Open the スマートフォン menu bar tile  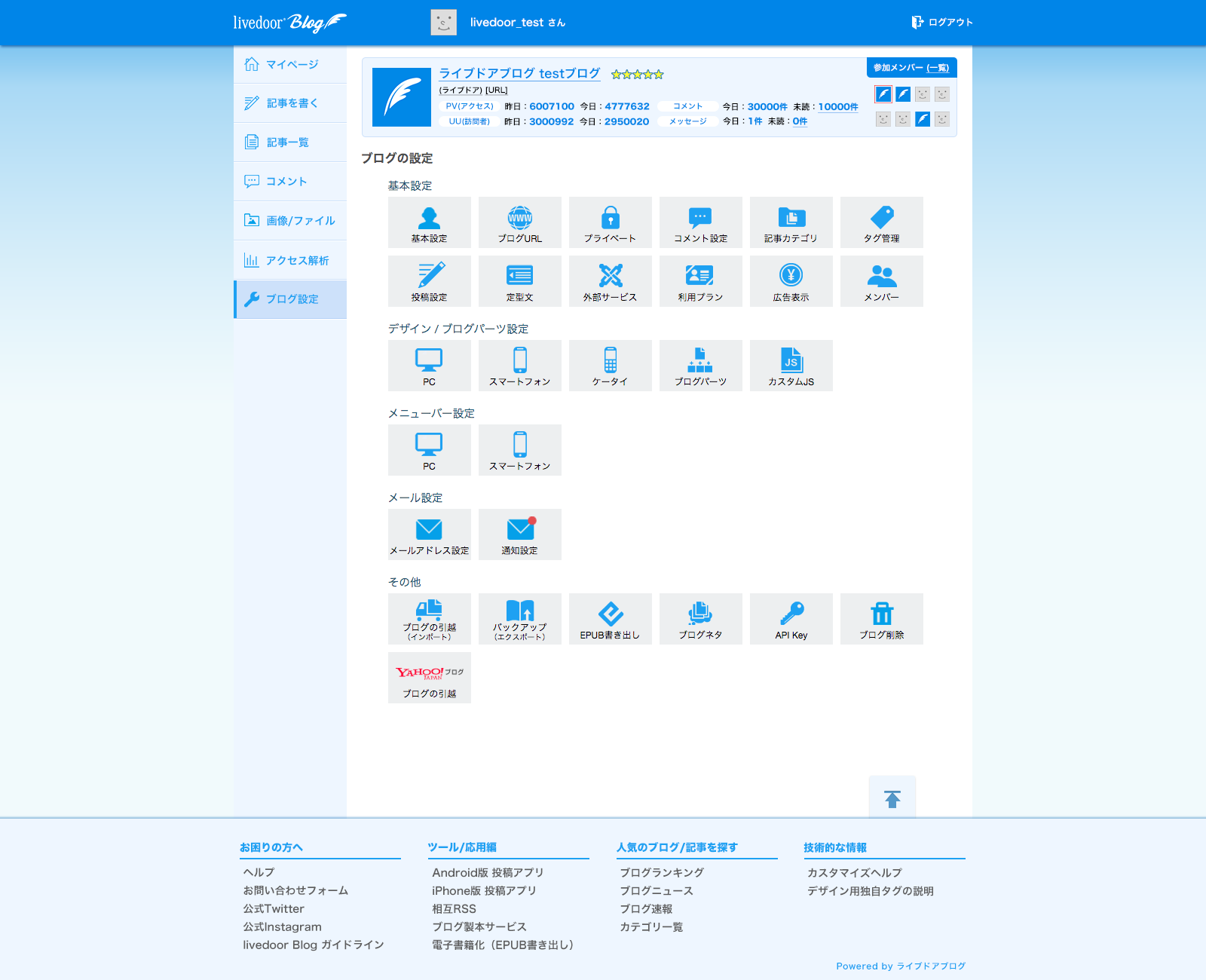coord(520,450)
